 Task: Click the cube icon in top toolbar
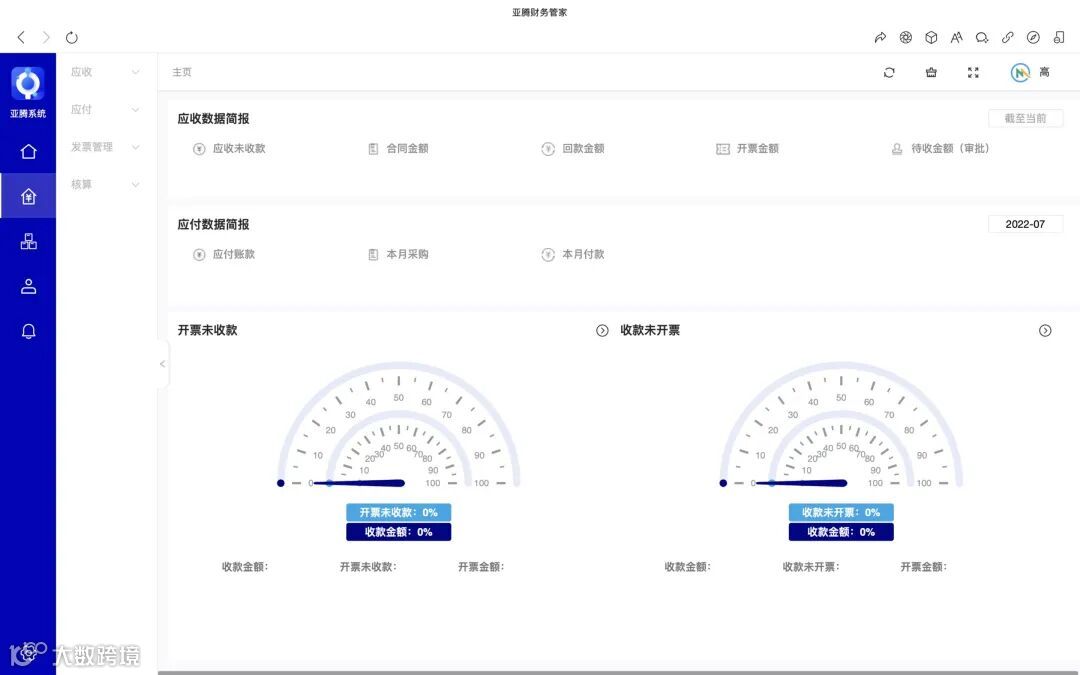931,37
